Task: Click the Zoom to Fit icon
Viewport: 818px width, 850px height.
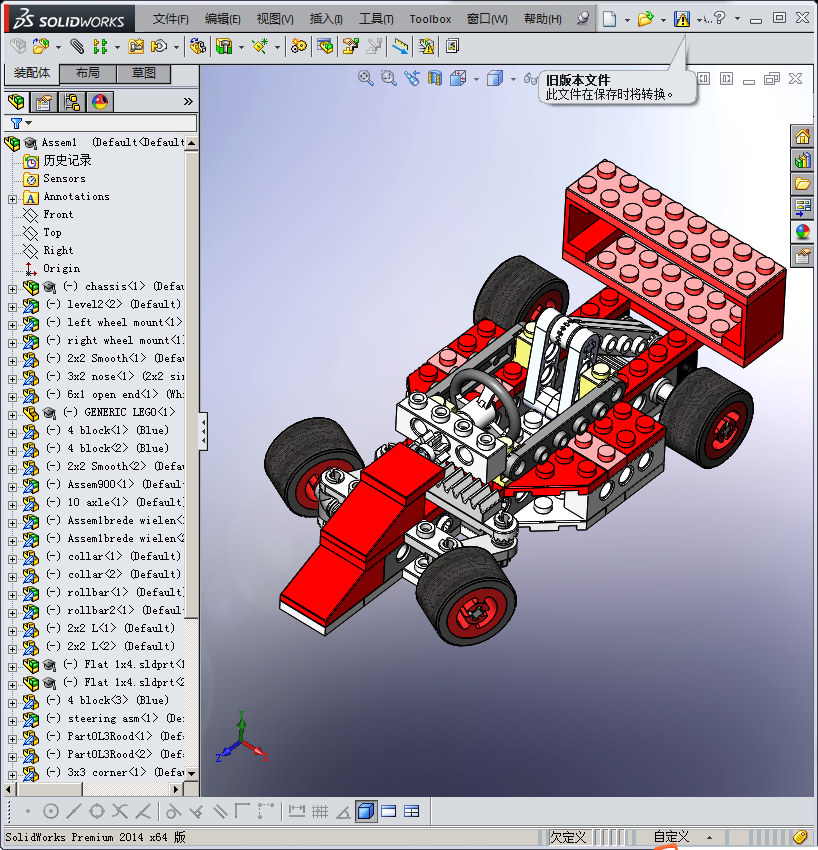Action: click(366, 79)
